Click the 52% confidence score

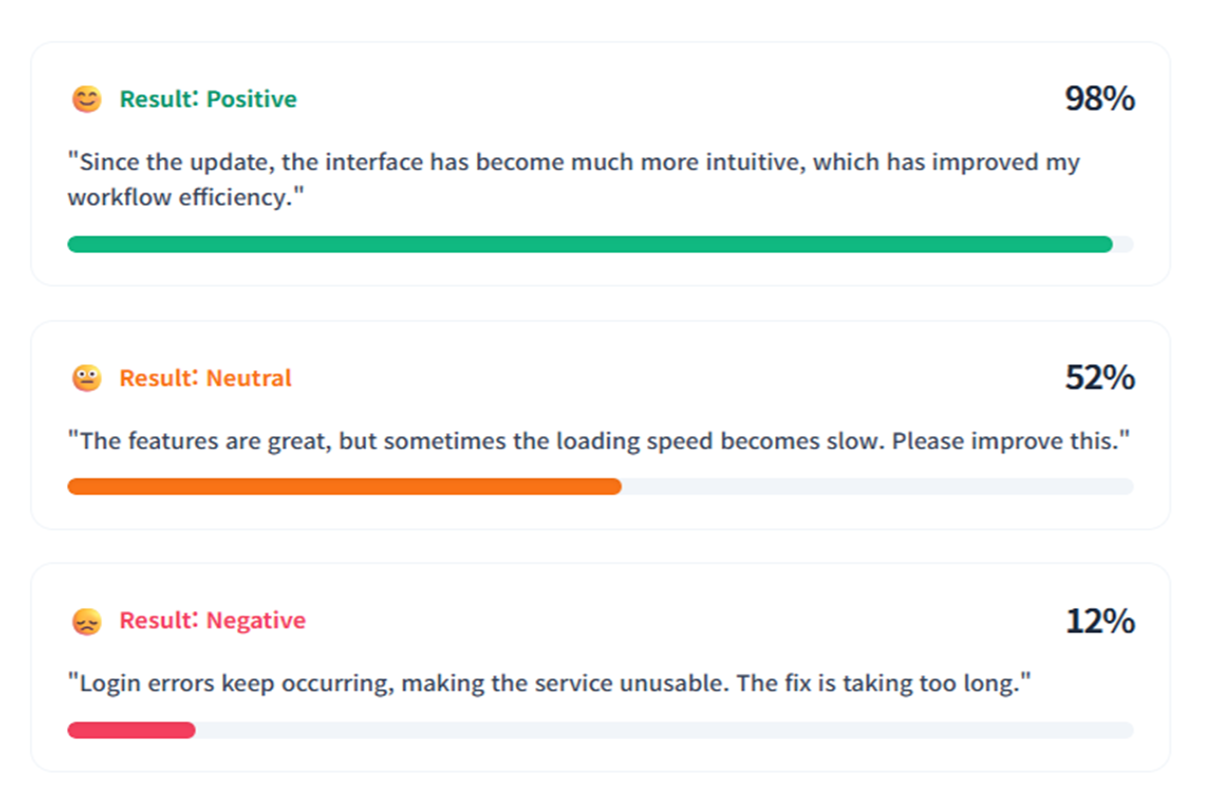pyautogui.click(x=1099, y=378)
